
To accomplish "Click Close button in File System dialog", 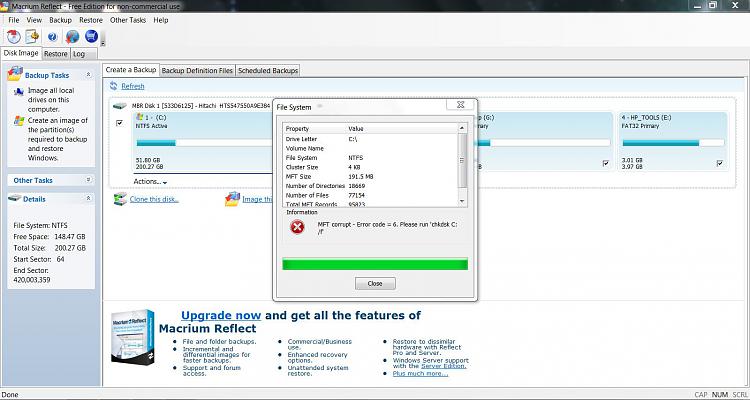I will [375, 284].
